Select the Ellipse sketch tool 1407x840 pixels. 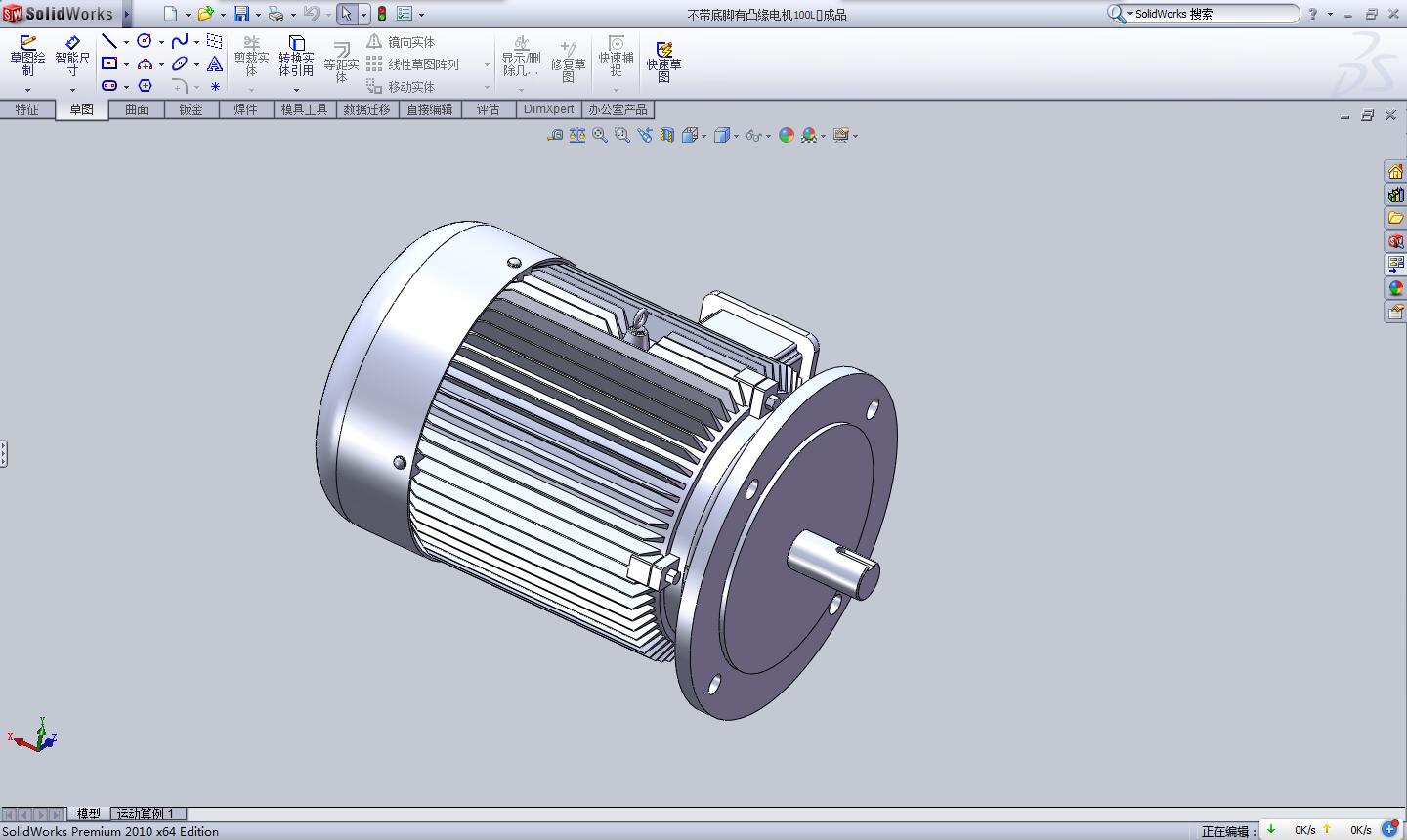pyautogui.click(x=180, y=63)
